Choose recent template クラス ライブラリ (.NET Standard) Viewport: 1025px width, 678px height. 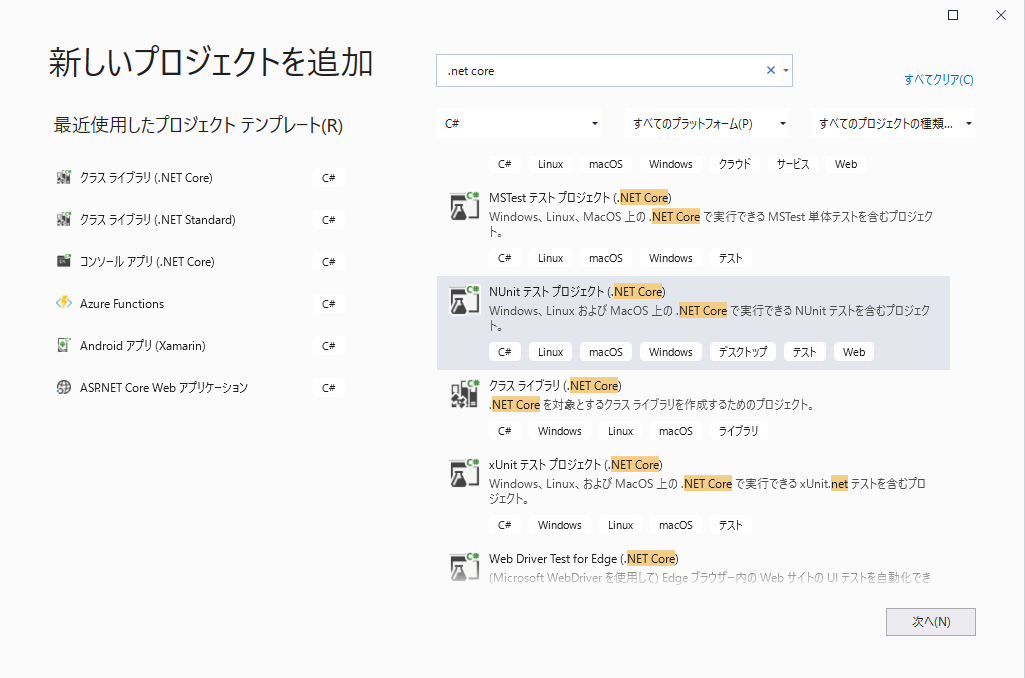pyautogui.click(x=199, y=220)
